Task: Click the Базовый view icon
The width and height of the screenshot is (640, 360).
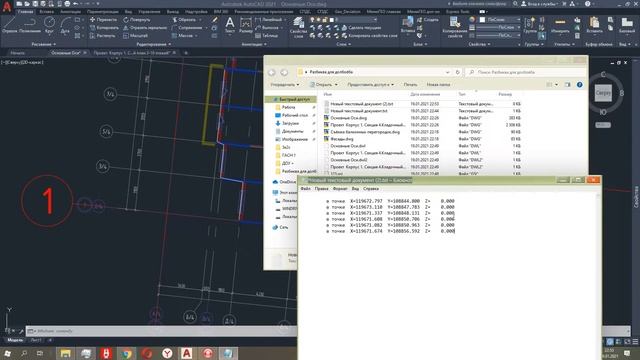Action: 627,25
